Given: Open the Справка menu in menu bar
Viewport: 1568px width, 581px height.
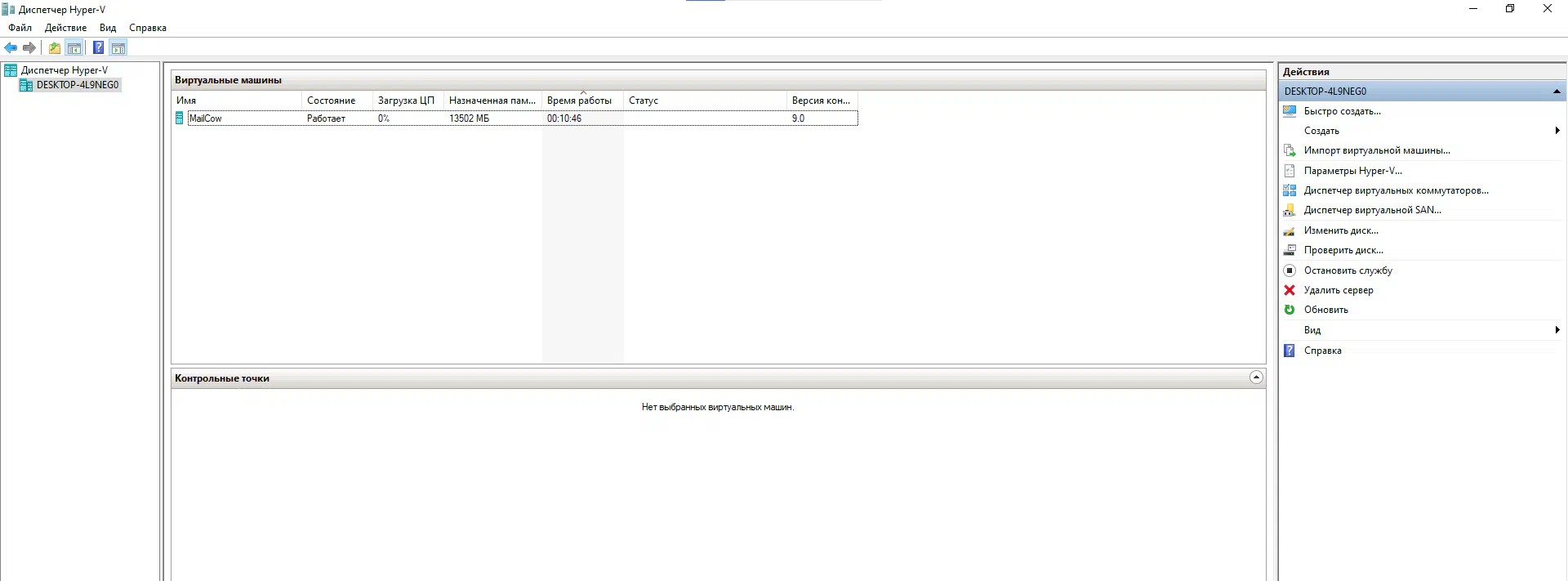Looking at the screenshot, I should click(x=148, y=28).
